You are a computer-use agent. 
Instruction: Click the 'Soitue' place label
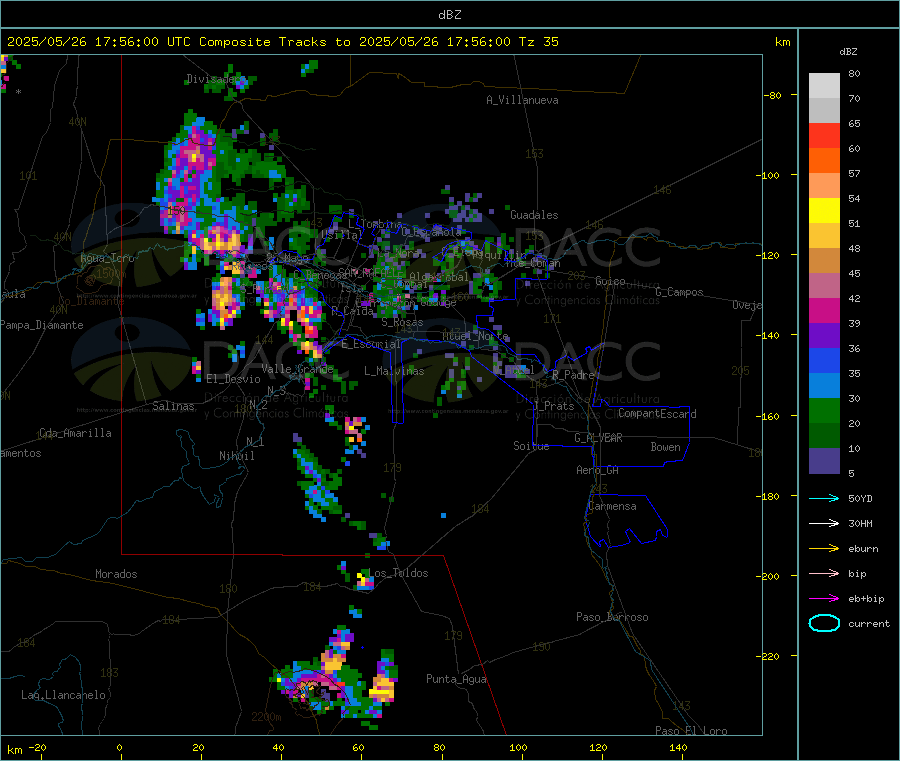tap(531, 446)
